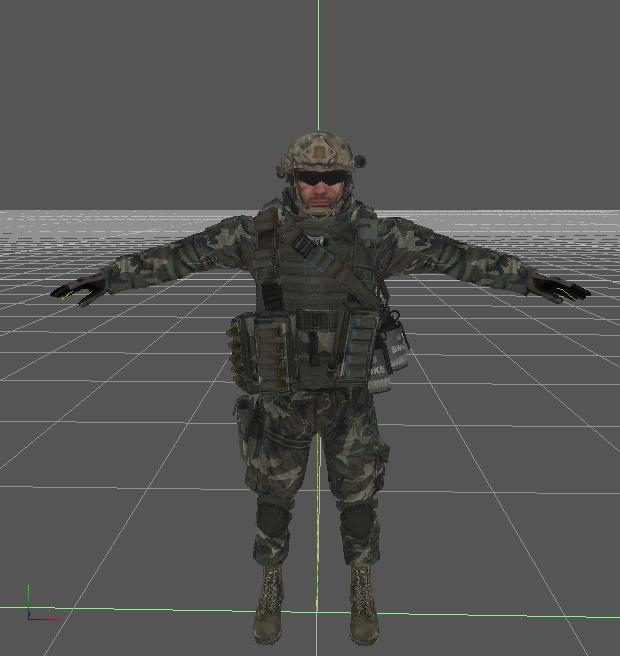Select the soldier model's camouflage helmet
This screenshot has width=620, height=656.
point(319,154)
